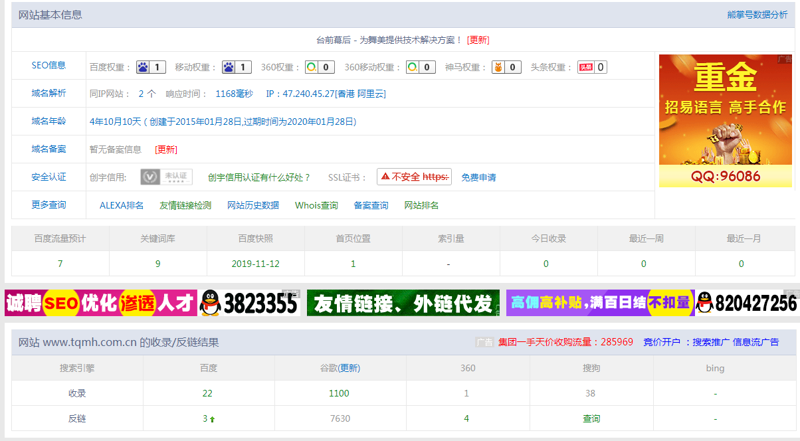The image size is (800, 441).
Task: Click the 今日收录 value 0
Action: tap(546, 264)
